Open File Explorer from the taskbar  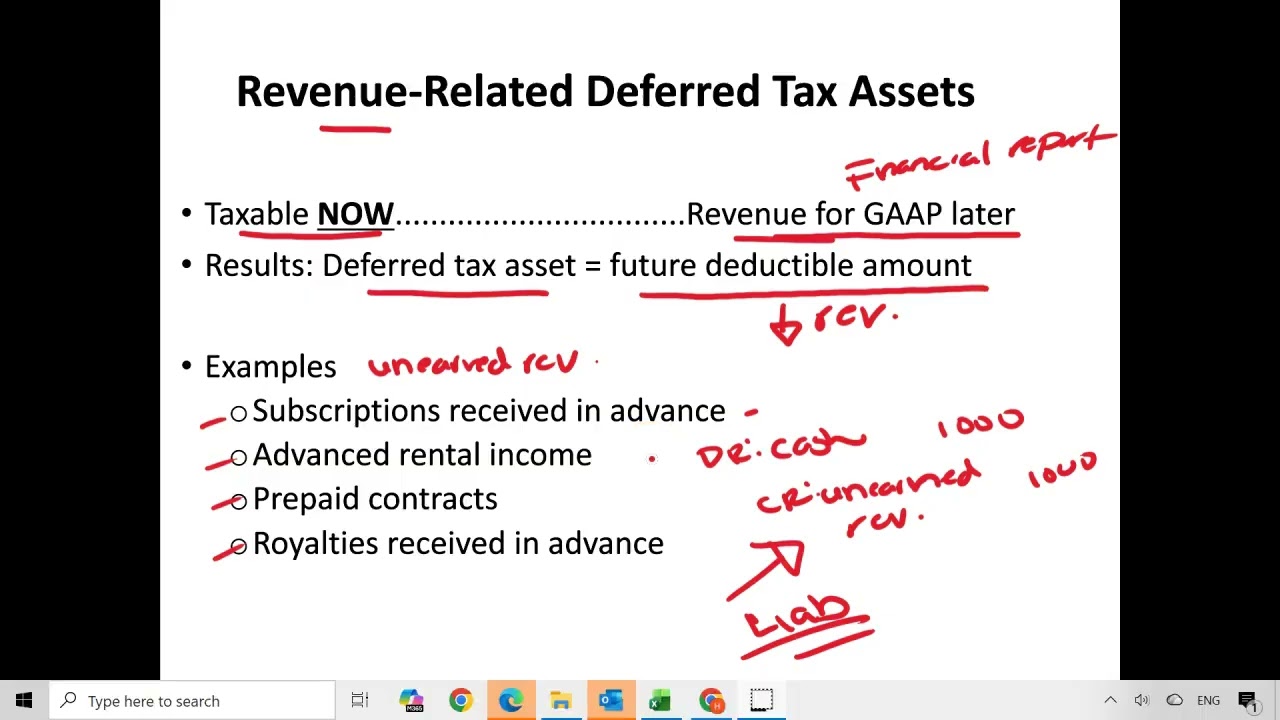click(x=561, y=701)
